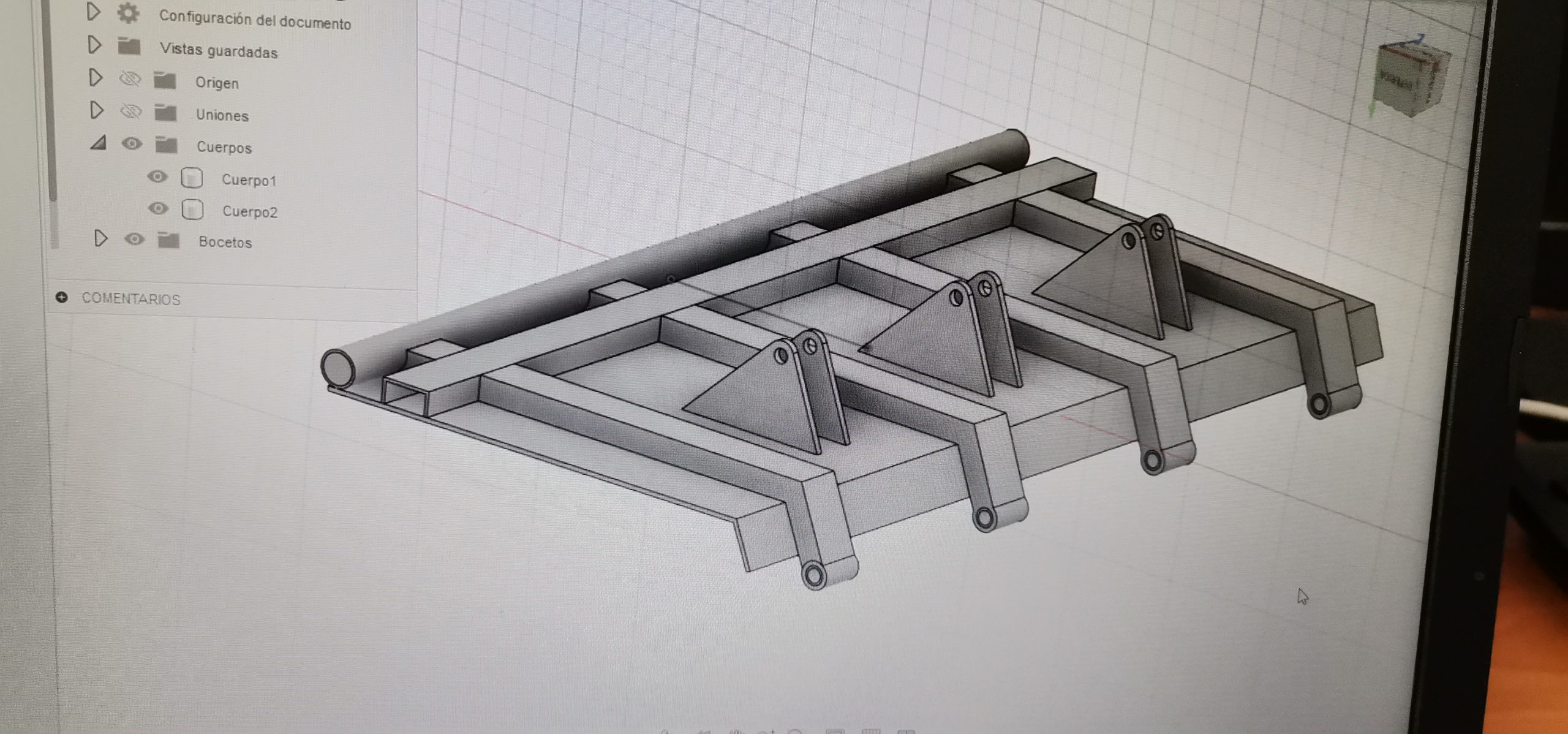
Task: Click the Bocetos folder icon
Action: pyautogui.click(x=168, y=240)
